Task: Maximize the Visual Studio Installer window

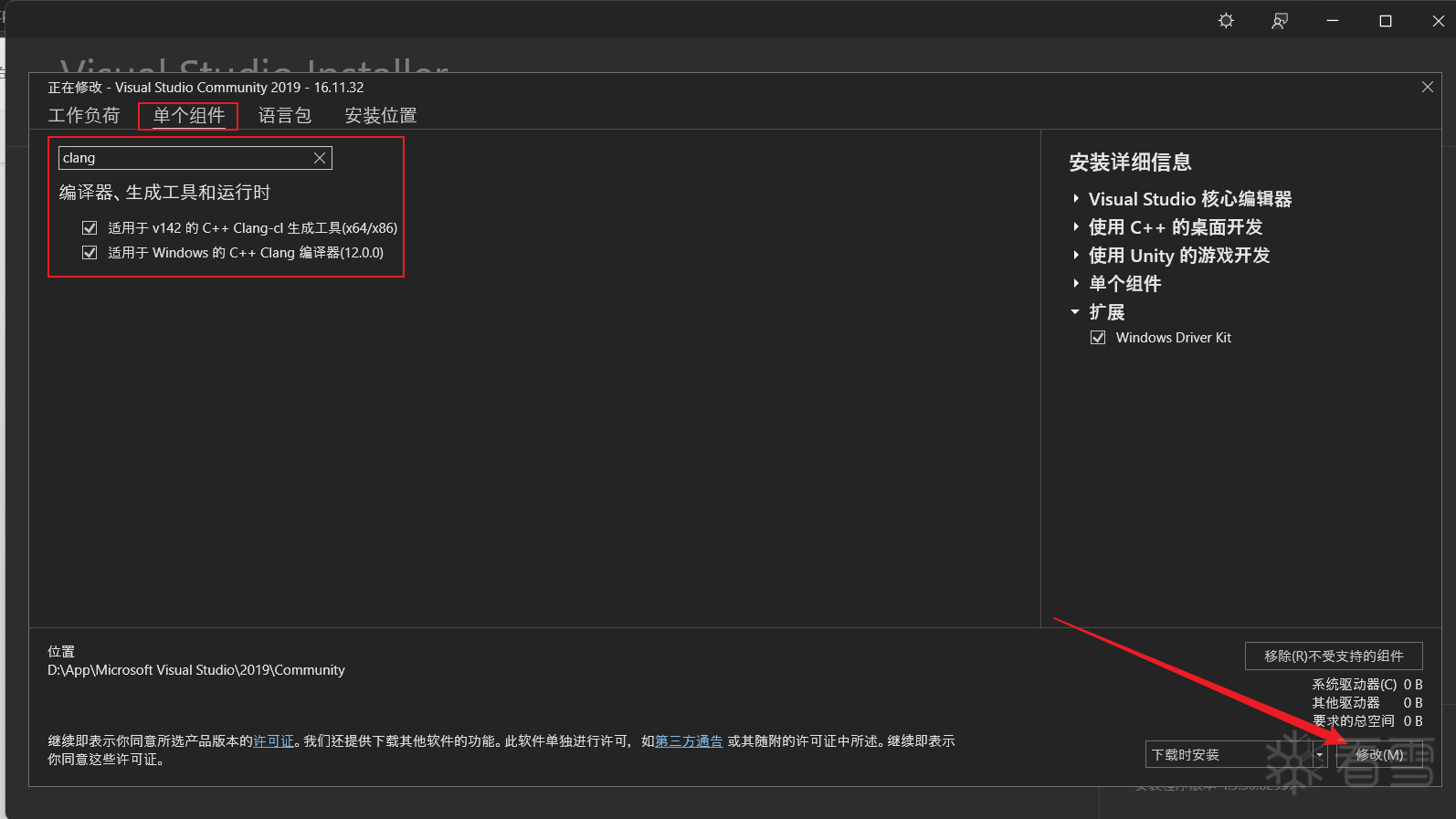Action: click(x=1386, y=21)
